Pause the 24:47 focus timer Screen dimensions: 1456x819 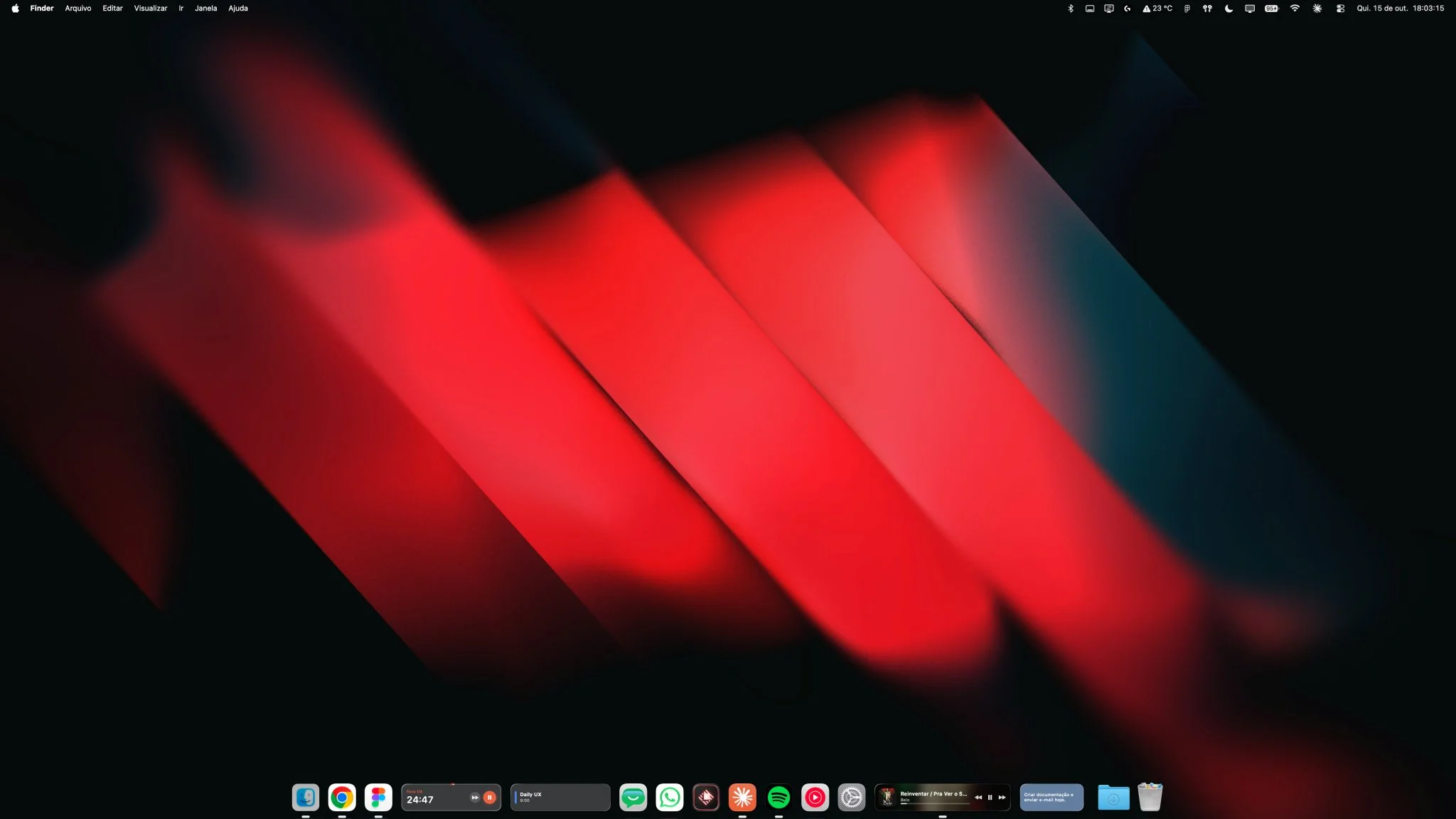[x=489, y=798]
